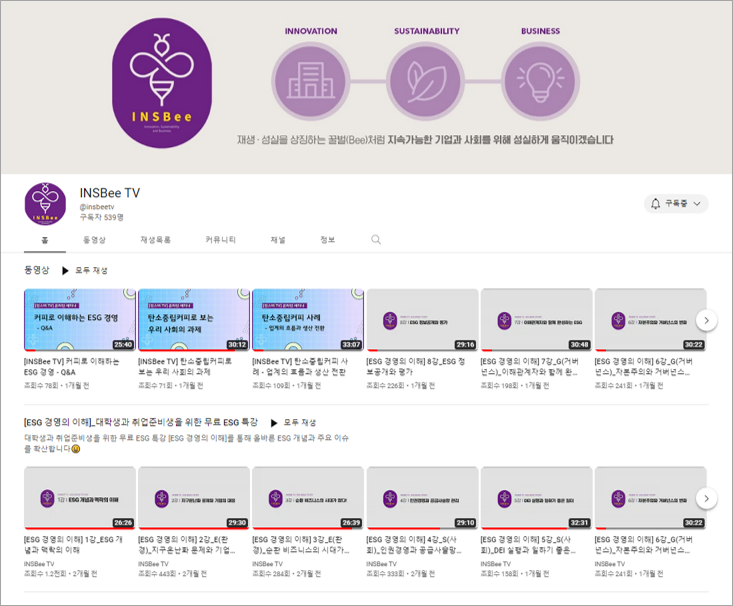Click the INSBee TV channel name heading
This screenshot has width=733, height=606.
coord(110,193)
